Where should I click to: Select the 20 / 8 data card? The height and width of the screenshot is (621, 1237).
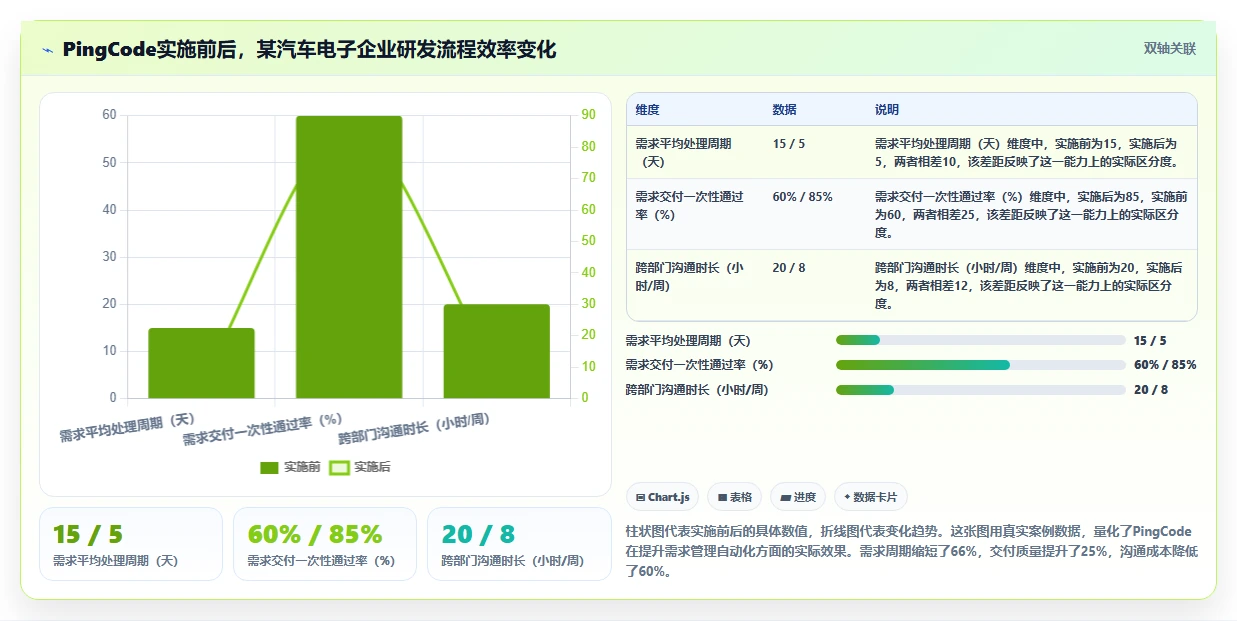coord(519,544)
